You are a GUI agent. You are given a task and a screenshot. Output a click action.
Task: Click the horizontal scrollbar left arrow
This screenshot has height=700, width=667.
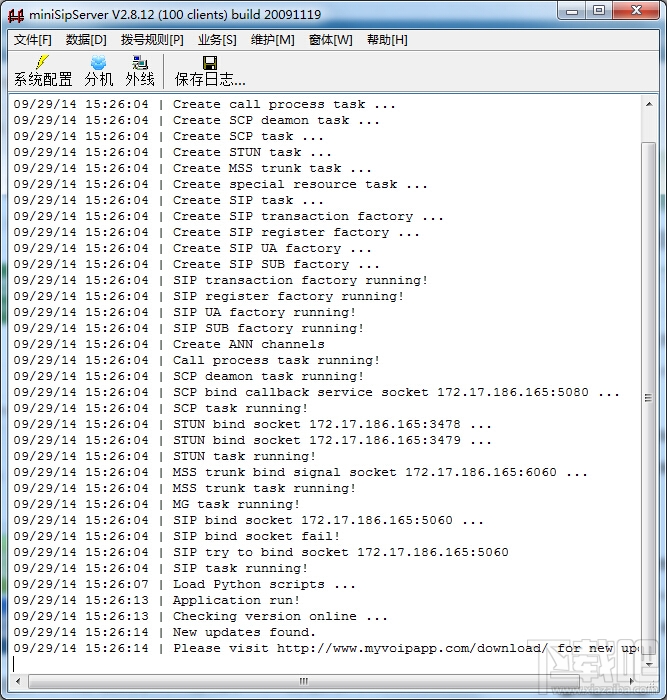pyautogui.click(x=18, y=681)
